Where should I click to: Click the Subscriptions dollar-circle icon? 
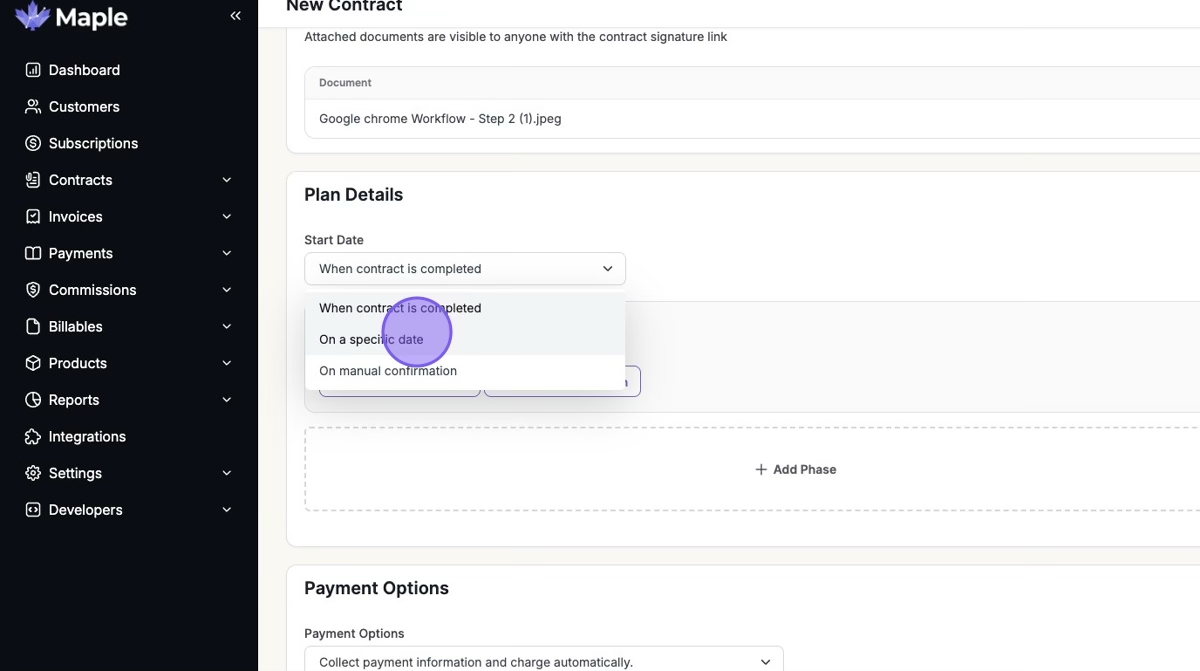click(x=33, y=143)
